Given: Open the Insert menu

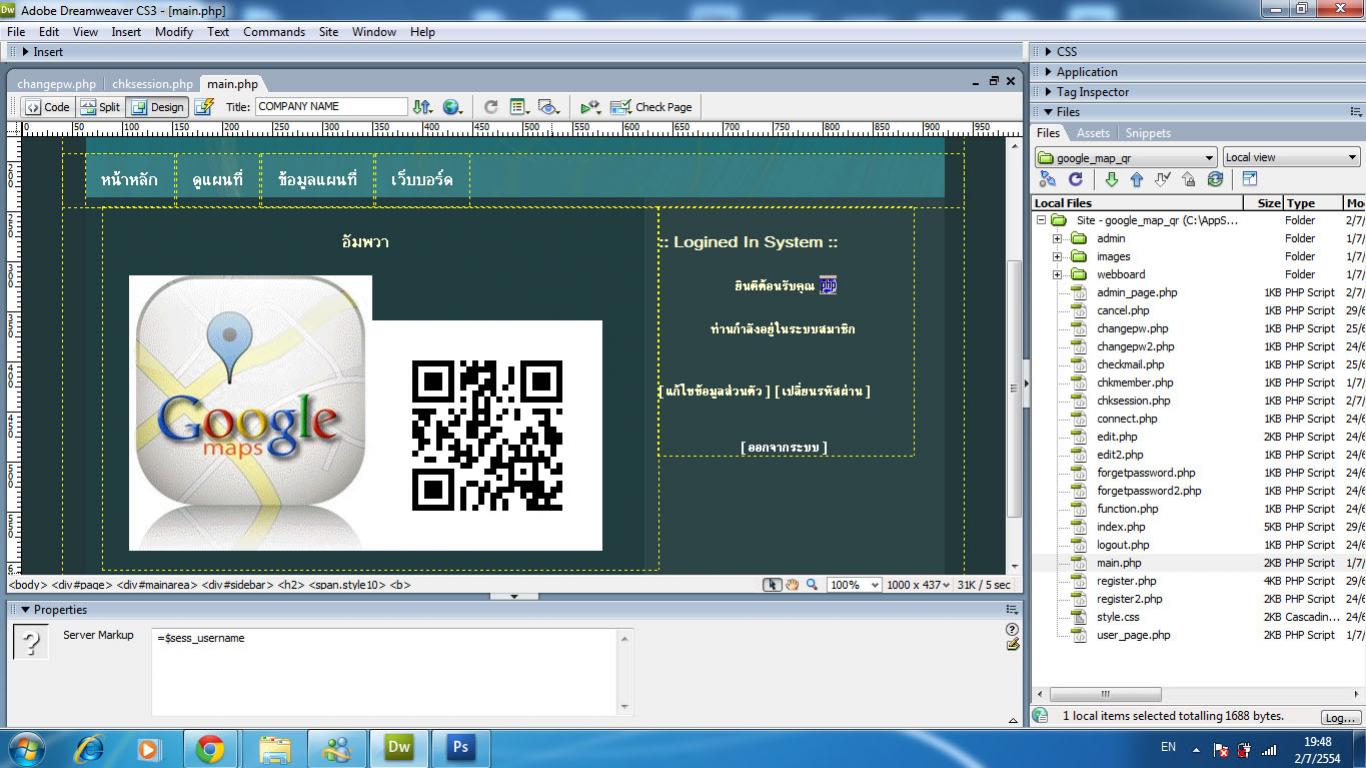Looking at the screenshot, I should coord(126,32).
